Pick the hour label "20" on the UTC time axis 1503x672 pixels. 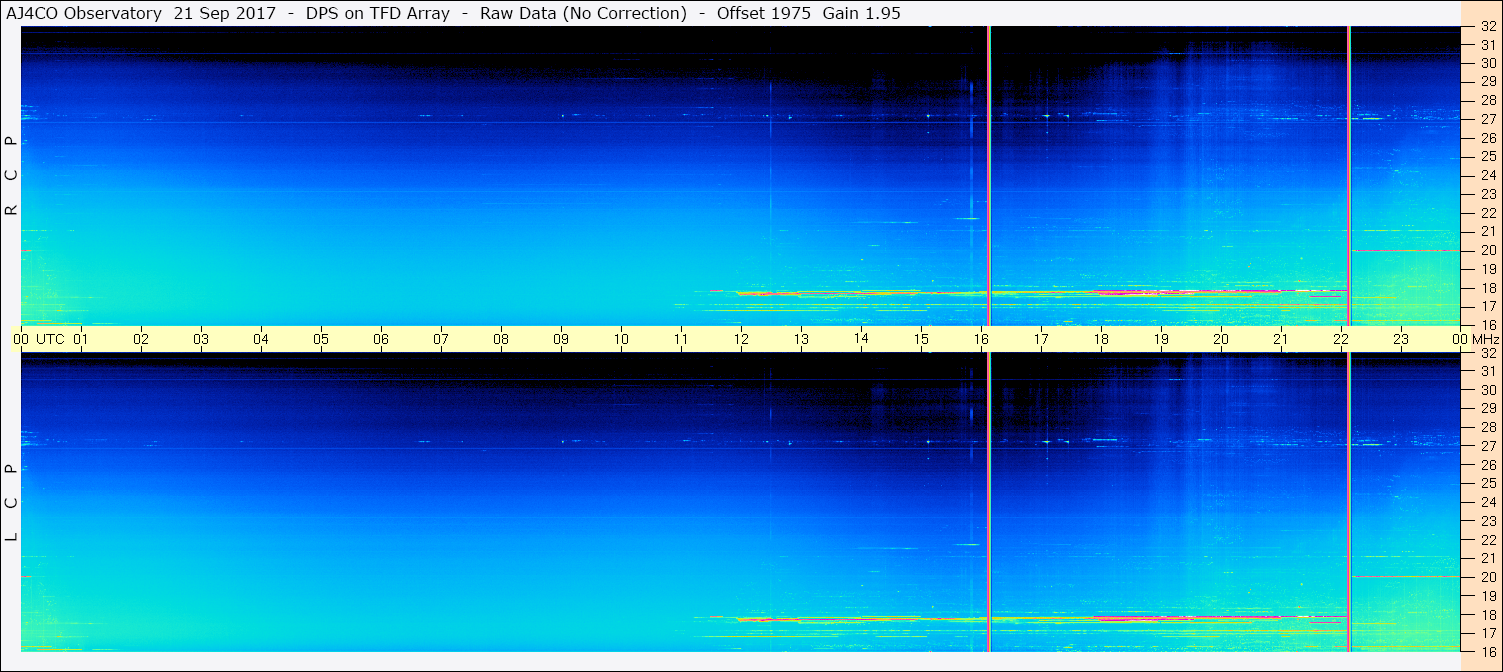1221,339
